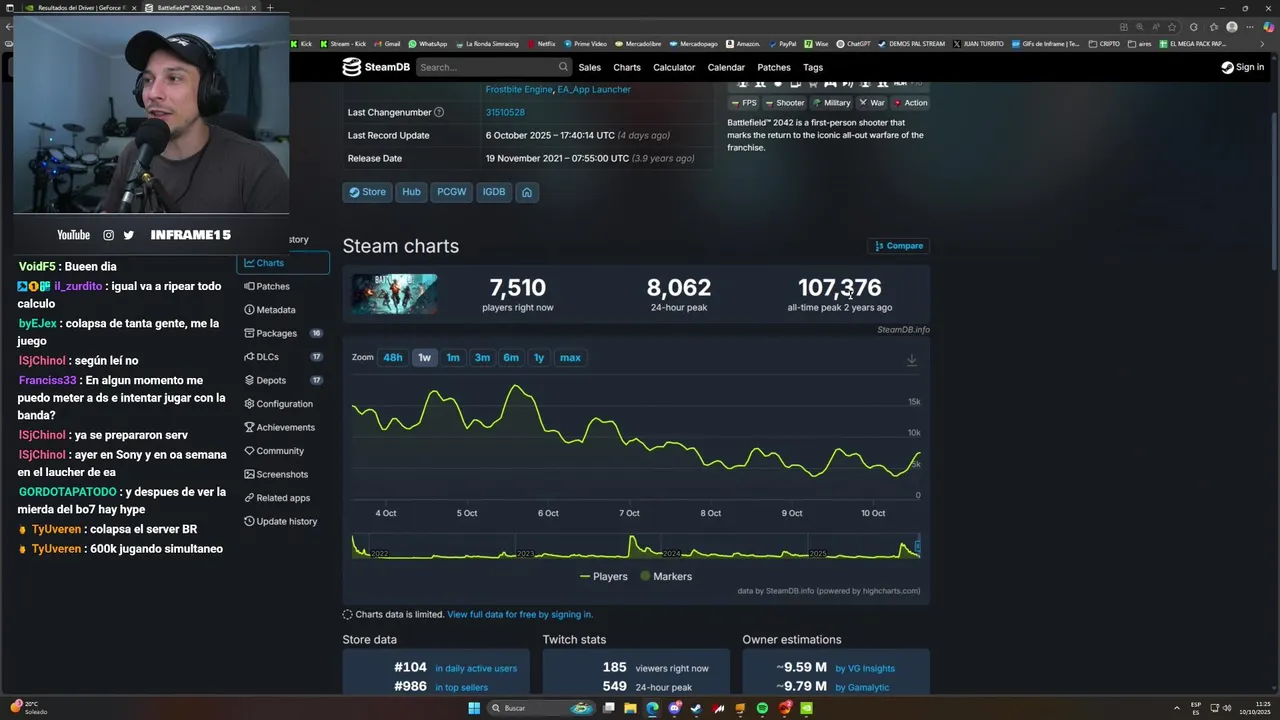Select Depots in the sidebar

(x=283, y=380)
